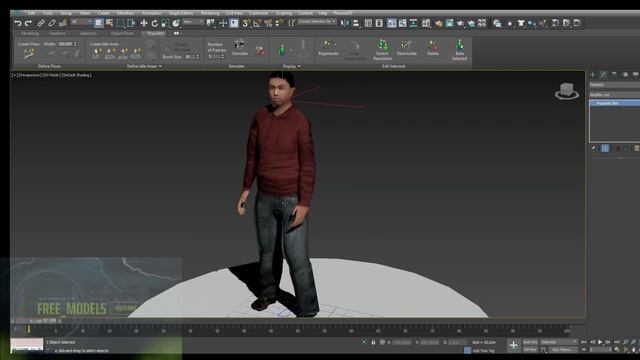Image resolution: width=640 pixels, height=360 pixels.
Task: Select the Select Object tool
Action: pos(99,23)
